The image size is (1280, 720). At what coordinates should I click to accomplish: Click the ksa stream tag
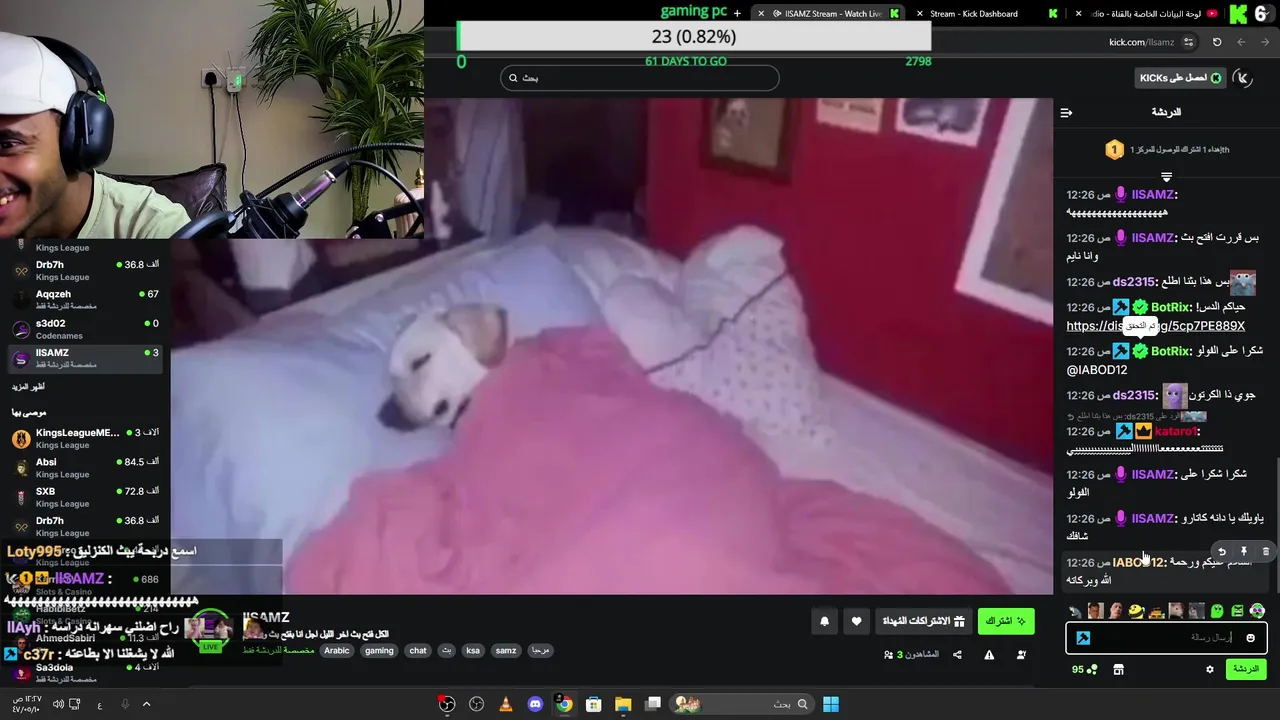pyautogui.click(x=473, y=650)
